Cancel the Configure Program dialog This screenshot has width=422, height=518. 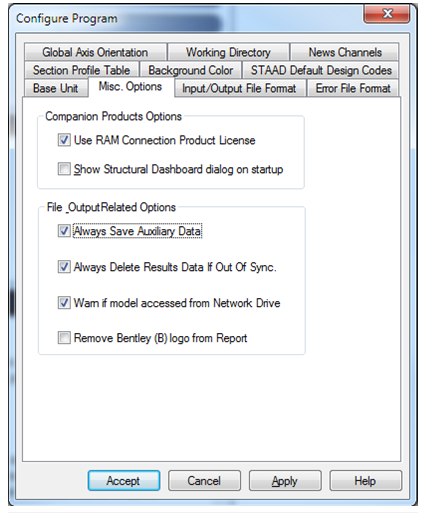pos(204,480)
